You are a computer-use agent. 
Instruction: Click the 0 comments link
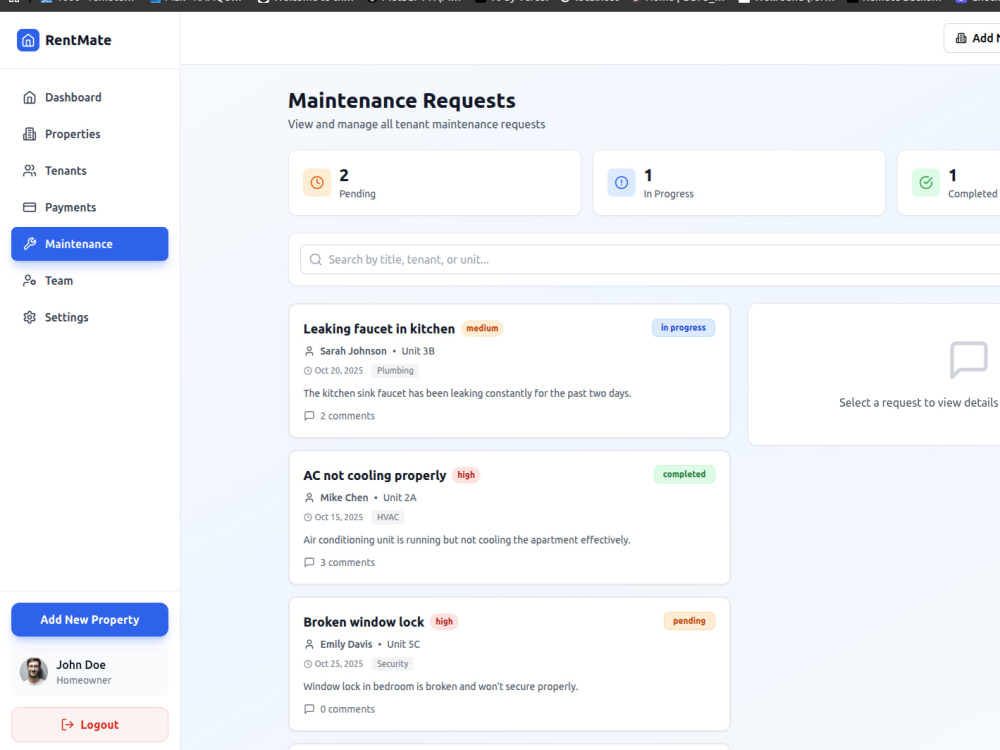point(347,709)
